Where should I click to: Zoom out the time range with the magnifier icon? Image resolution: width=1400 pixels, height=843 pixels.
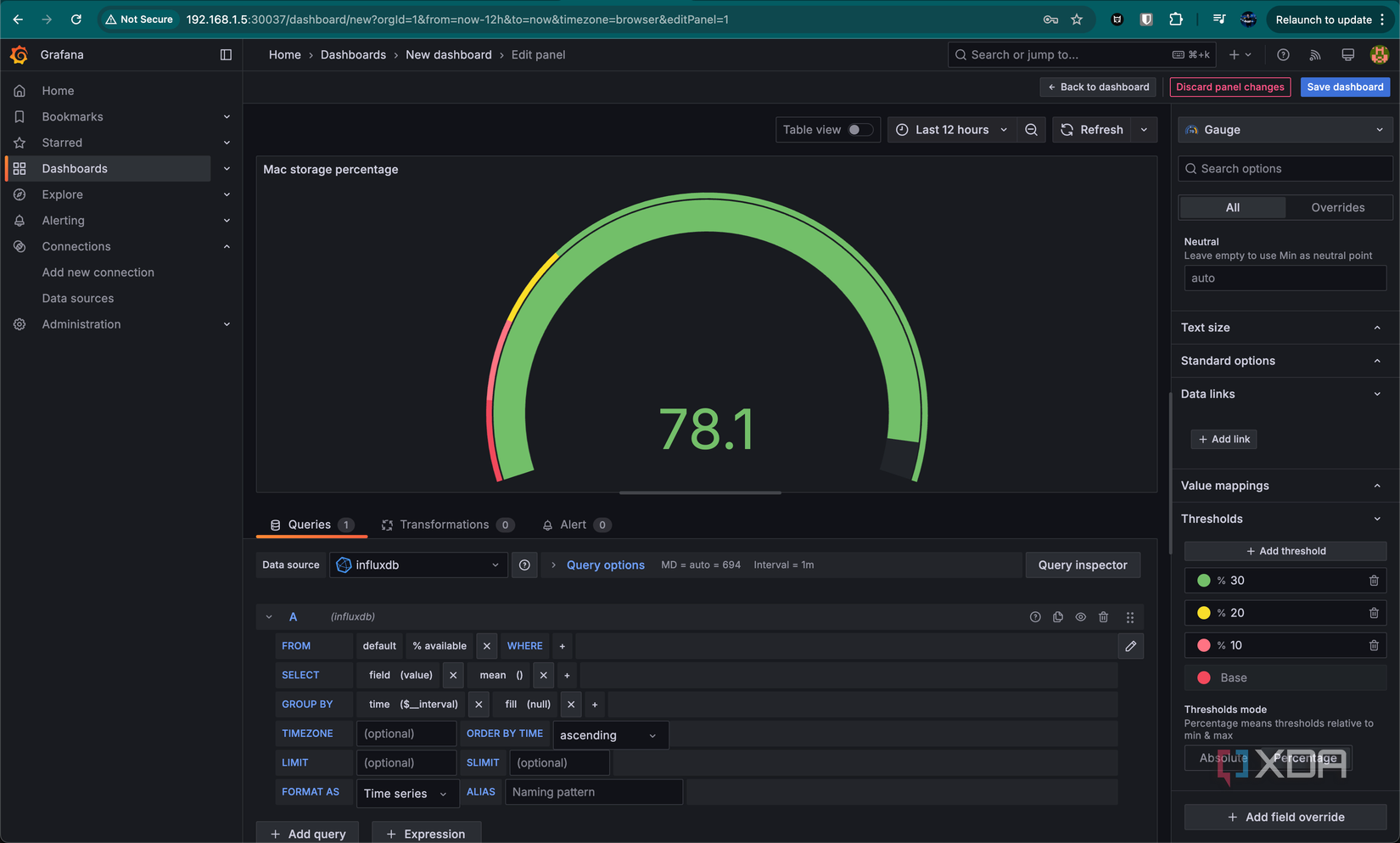[x=1031, y=130]
